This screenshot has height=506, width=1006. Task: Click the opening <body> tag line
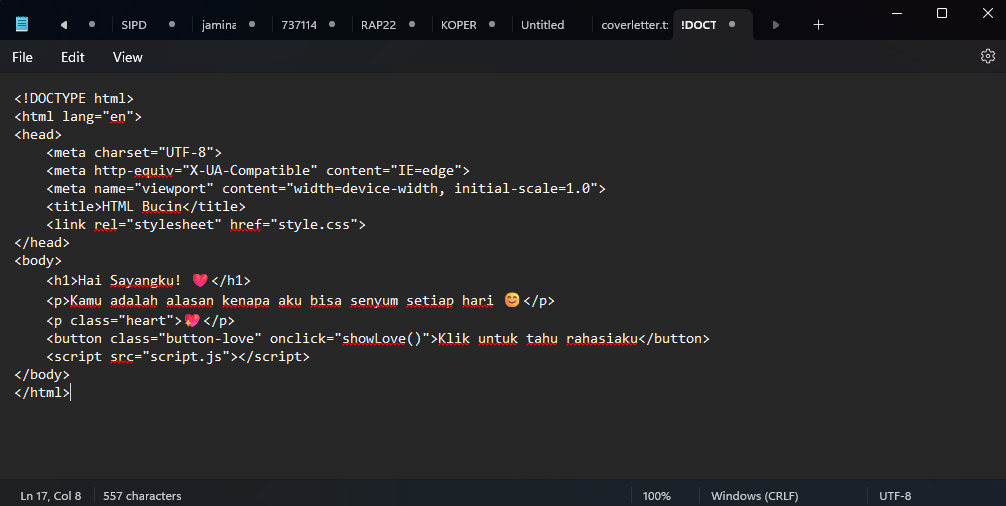pos(38,260)
